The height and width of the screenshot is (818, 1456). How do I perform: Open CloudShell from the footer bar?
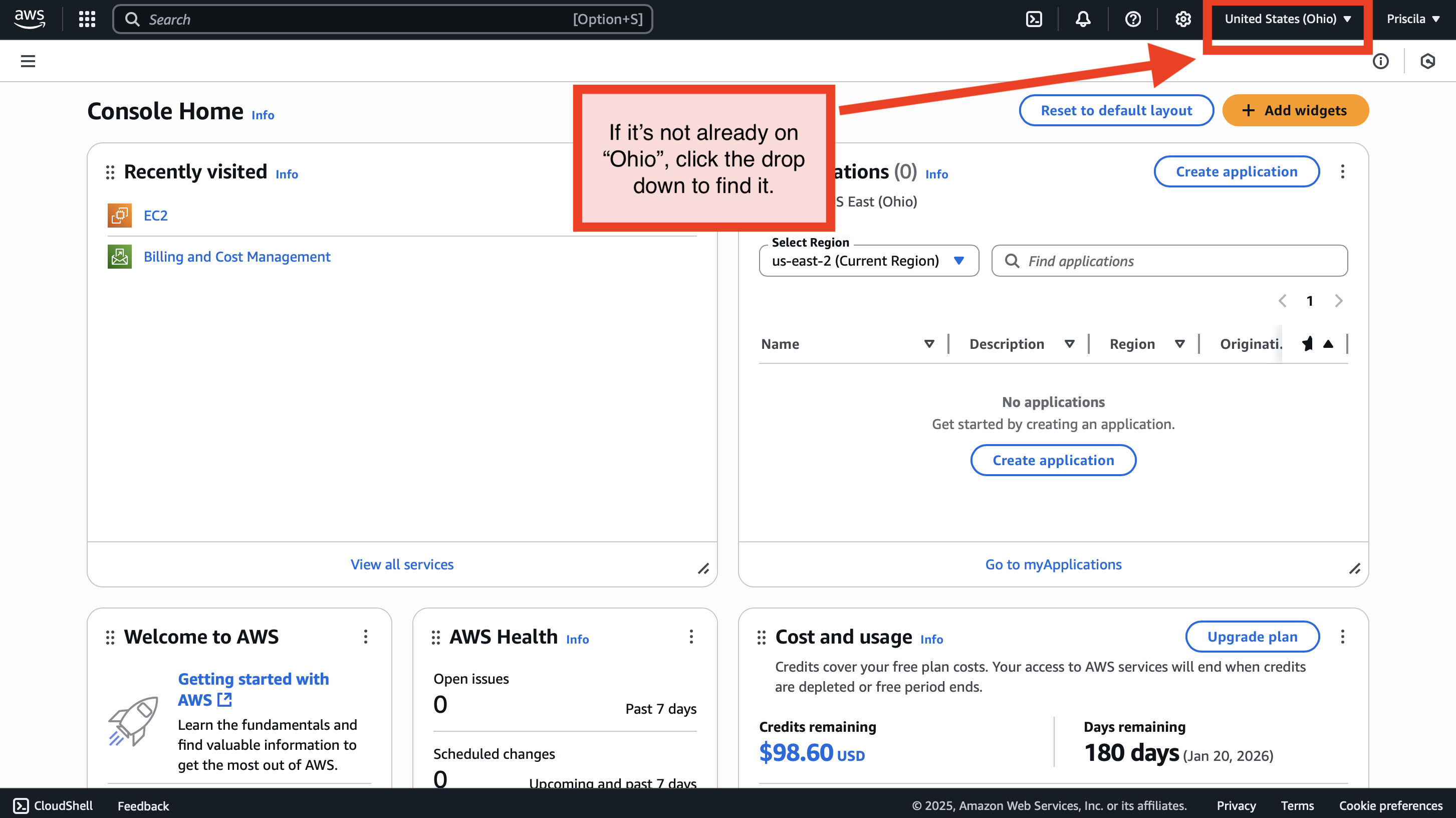[x=53, y=805]
